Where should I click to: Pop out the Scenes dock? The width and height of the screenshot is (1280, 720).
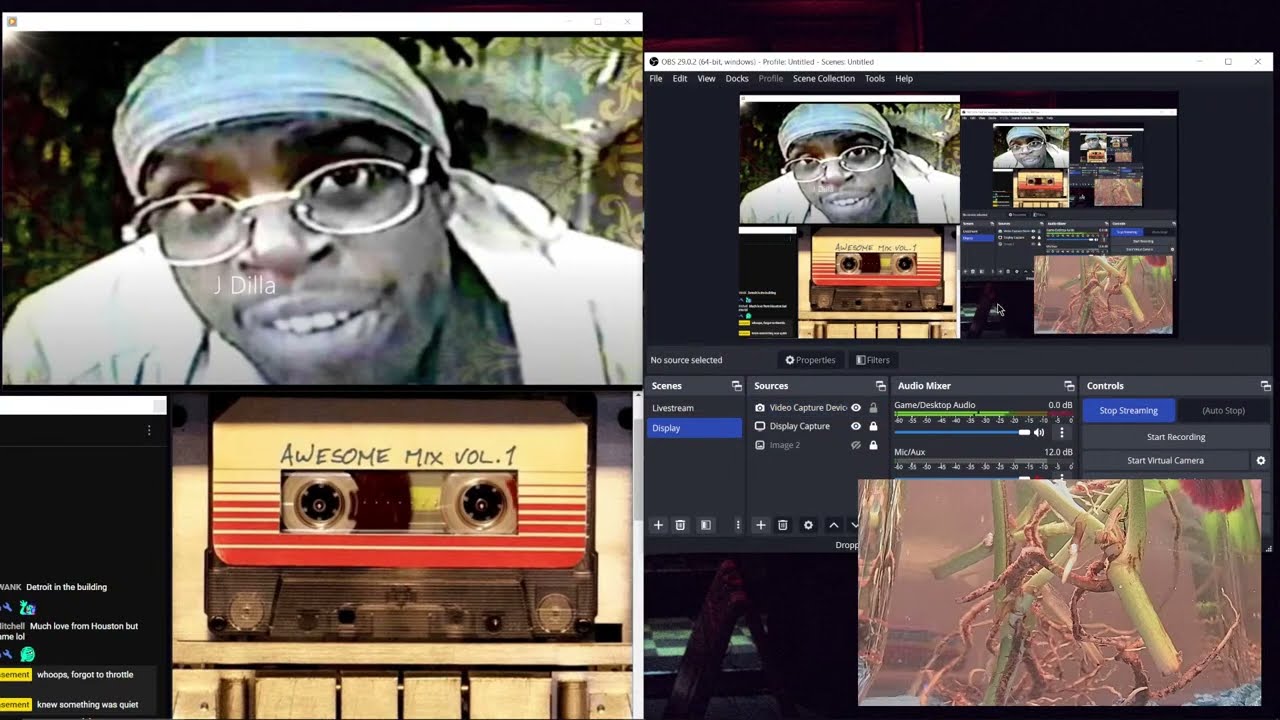737,386
